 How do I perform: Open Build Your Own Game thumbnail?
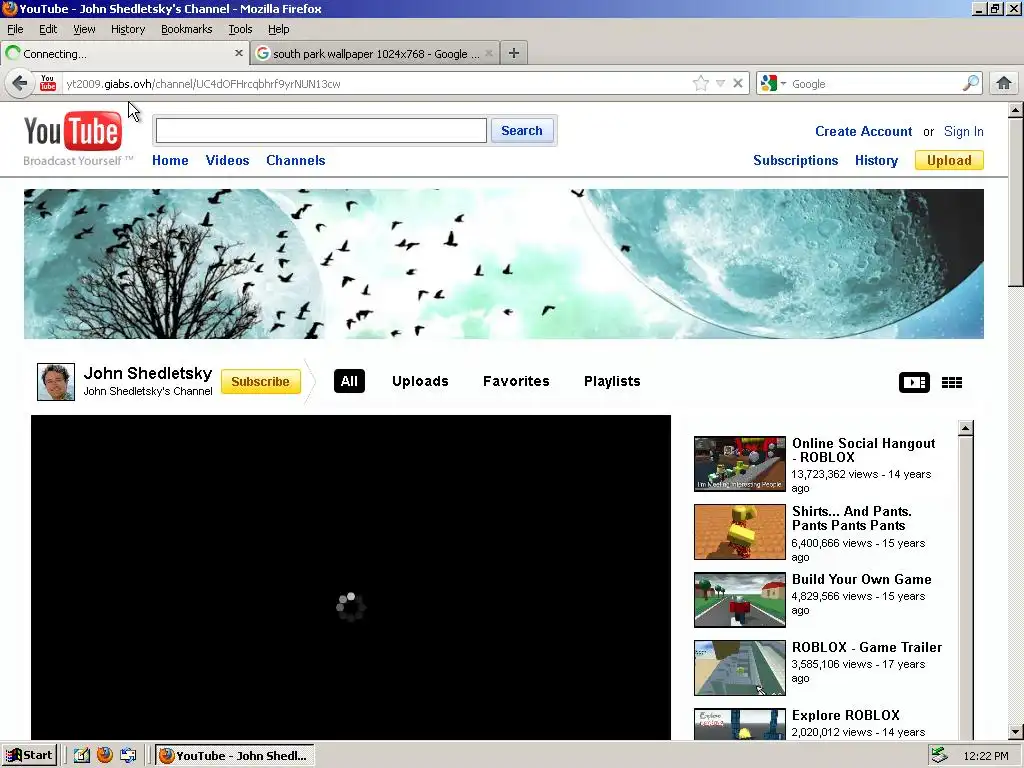click(x=740, y=600)
